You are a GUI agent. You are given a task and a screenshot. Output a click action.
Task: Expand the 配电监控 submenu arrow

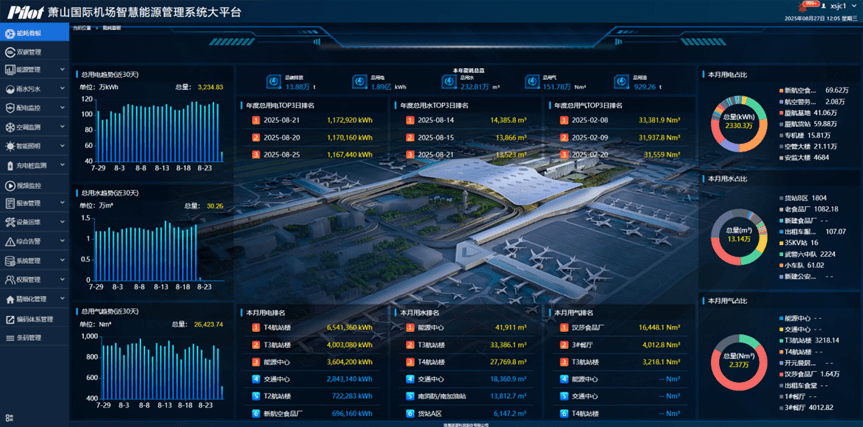pos(62,108)
